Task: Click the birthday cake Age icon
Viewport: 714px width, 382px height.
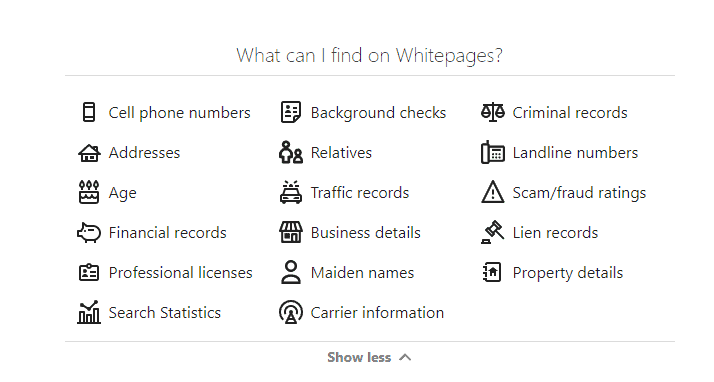Action: (x=89, y=193)
